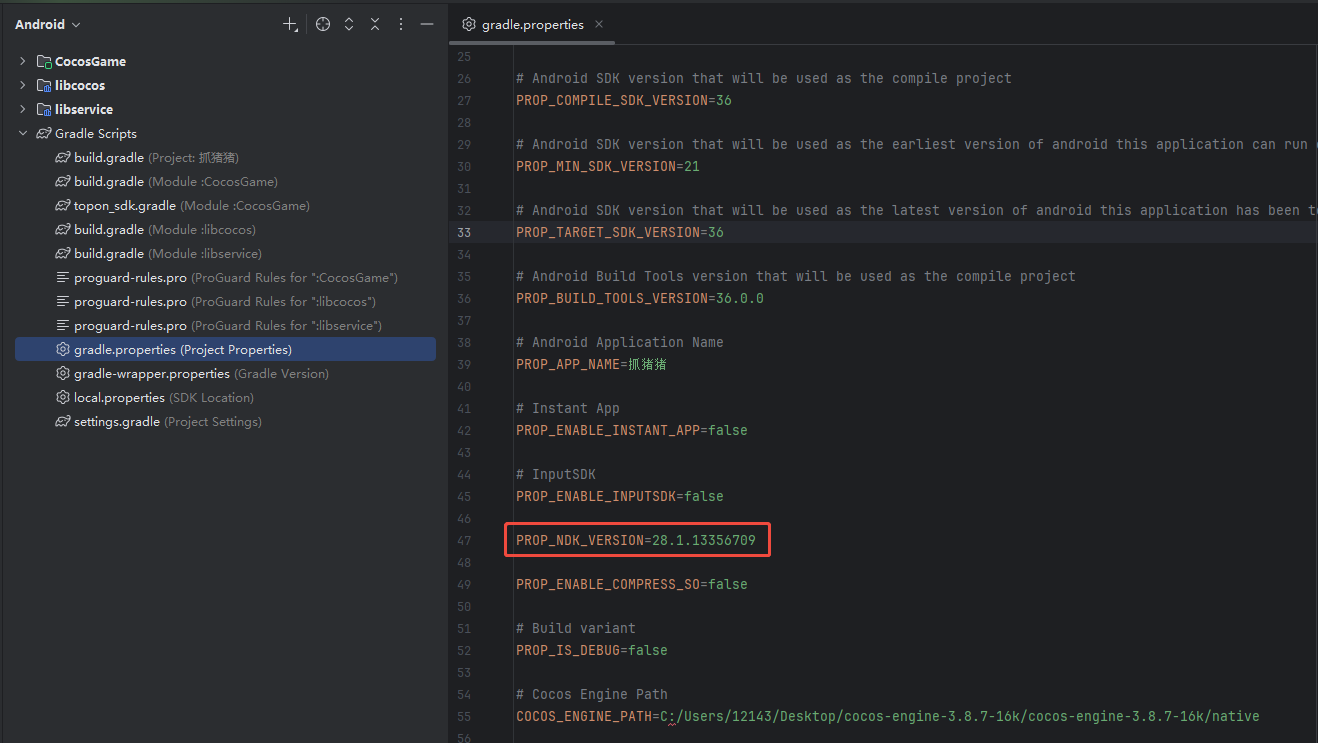
Task: Click Gradle icon of settings.gradle
Action: point(63,421)
